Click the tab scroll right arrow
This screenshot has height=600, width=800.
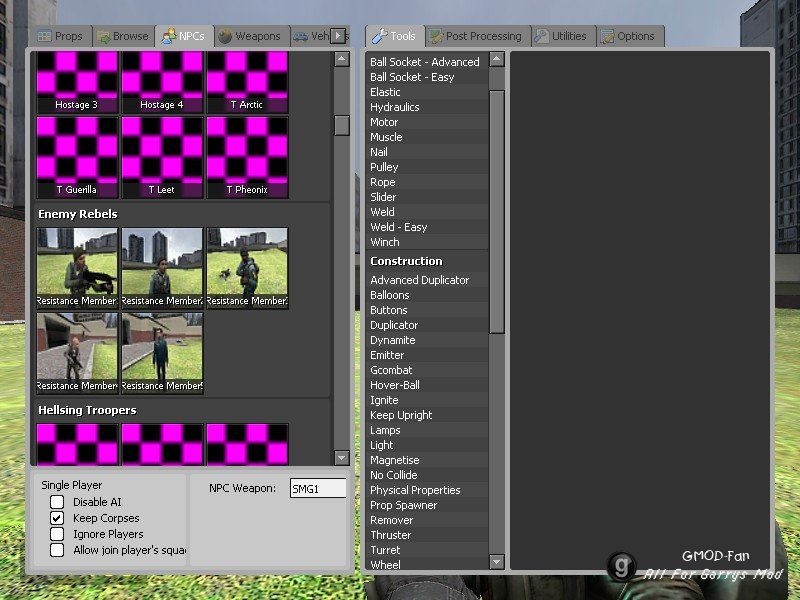point(337,36)
